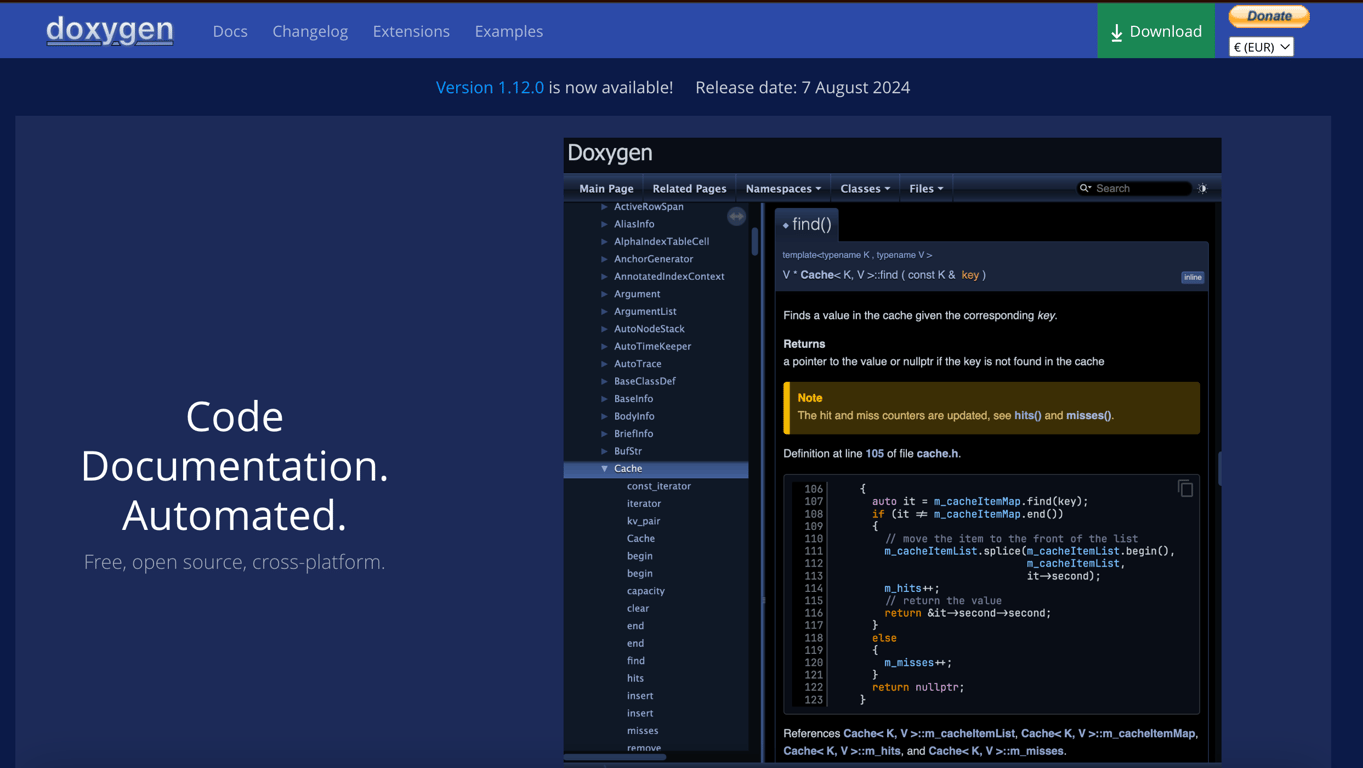The image size is (1363, 768).
Task: Expand the BufStr tree node
Action: (x=604, y=451)
